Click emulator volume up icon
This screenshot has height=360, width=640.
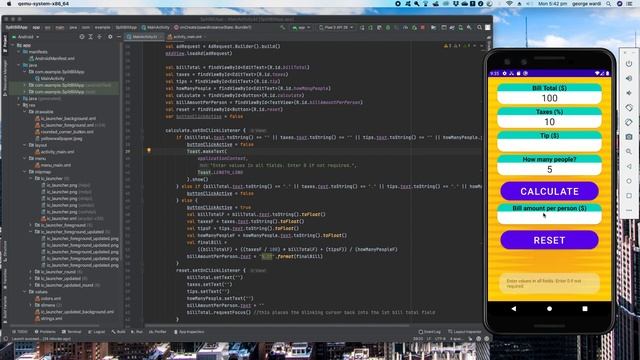click(629, 78)
